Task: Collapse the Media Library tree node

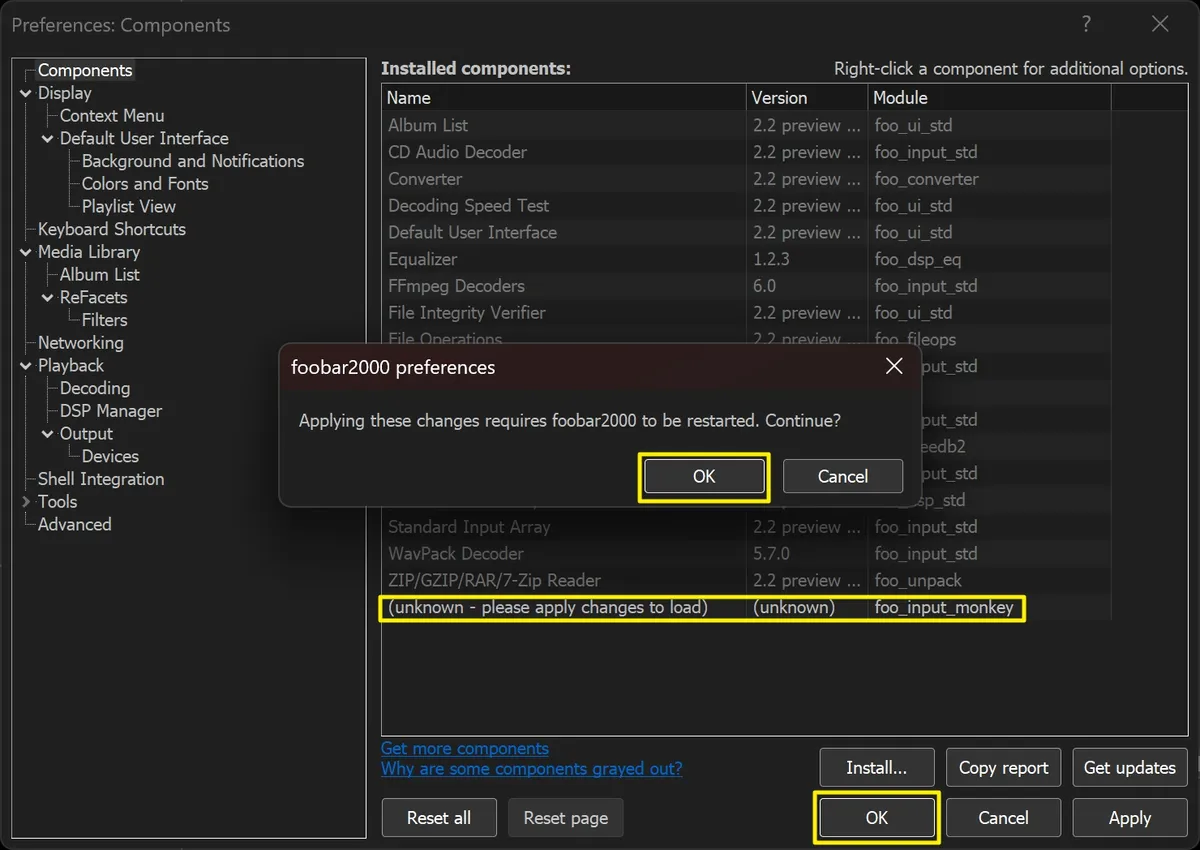Action: (x=26, y=252)
